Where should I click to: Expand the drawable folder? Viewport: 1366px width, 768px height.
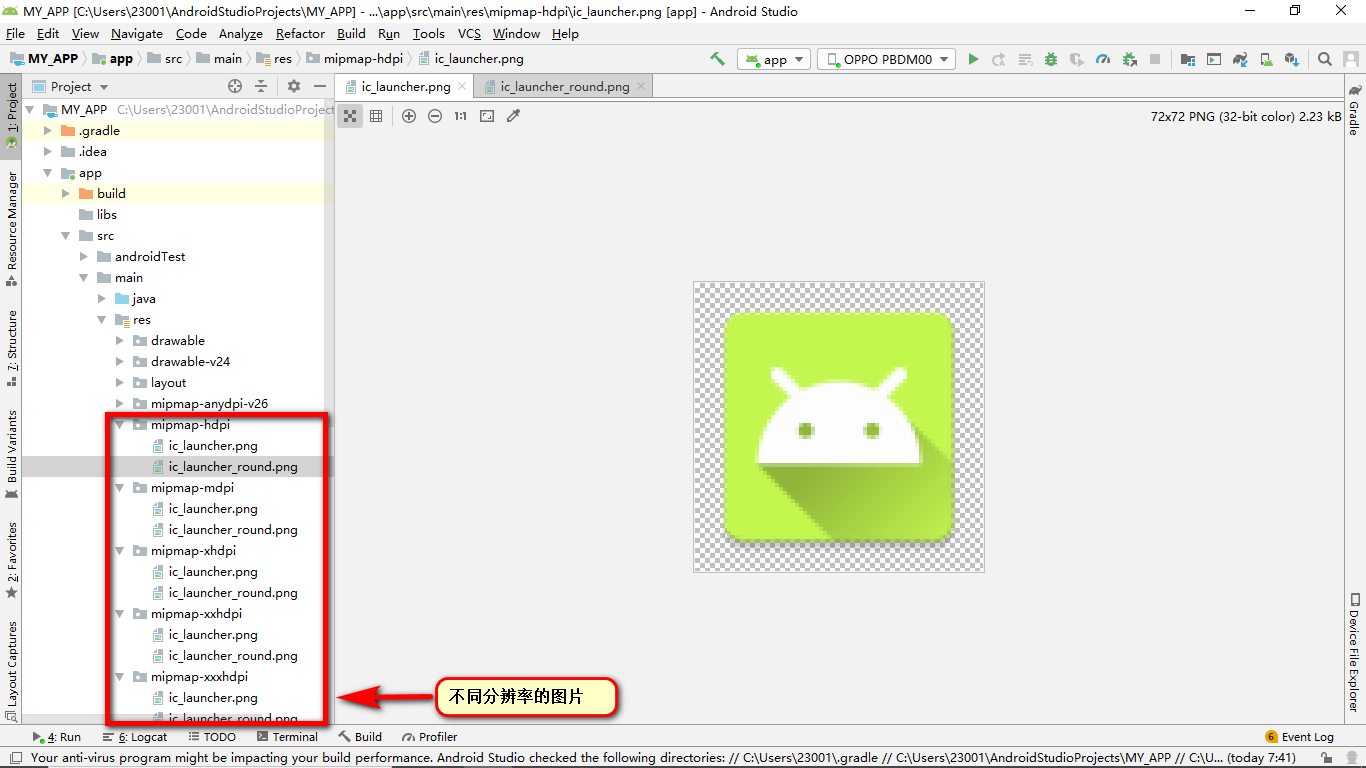click(x=119, y=340)
